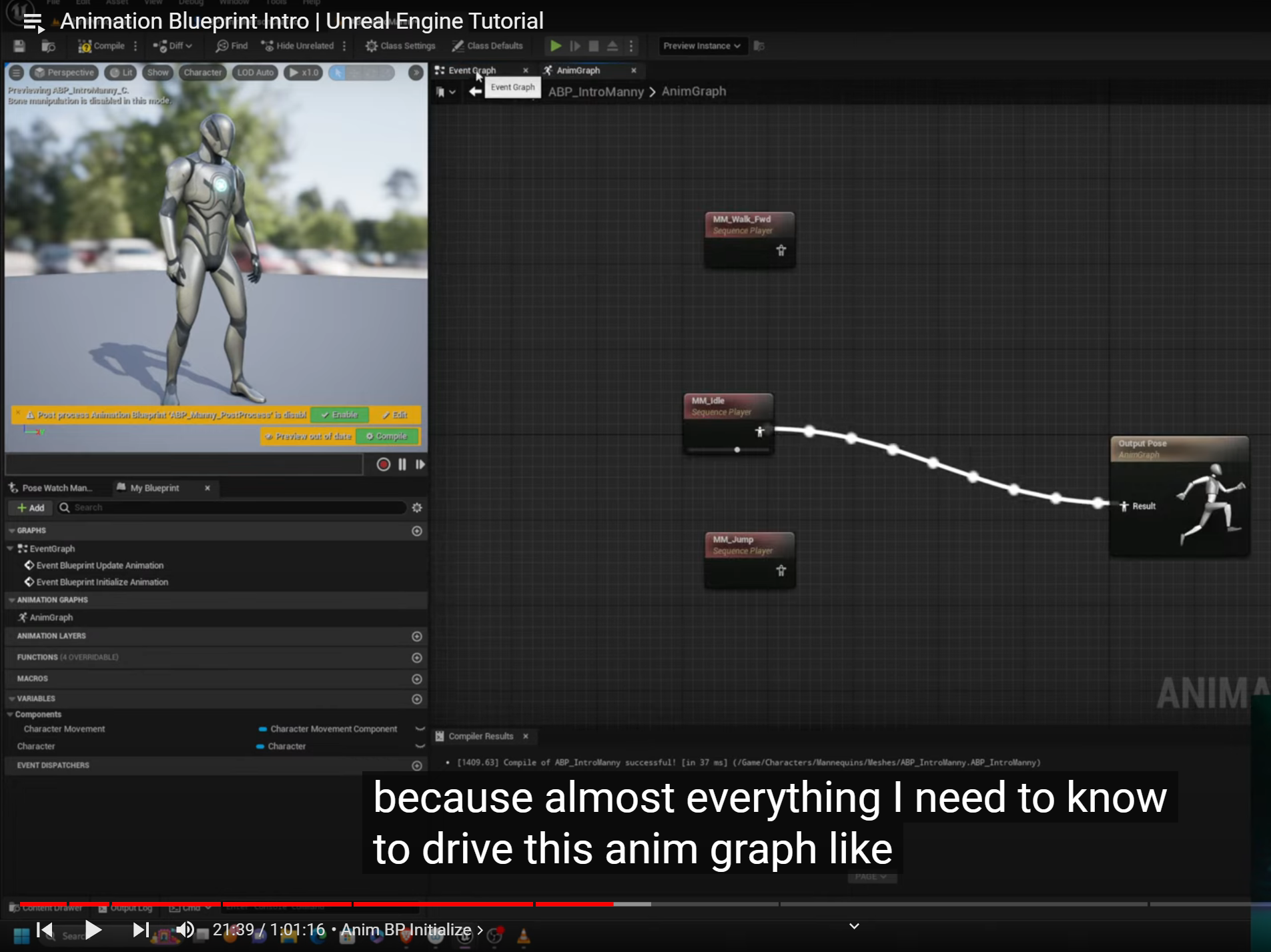
Task: Add a new event dispatcher
Action: [417, 766]
